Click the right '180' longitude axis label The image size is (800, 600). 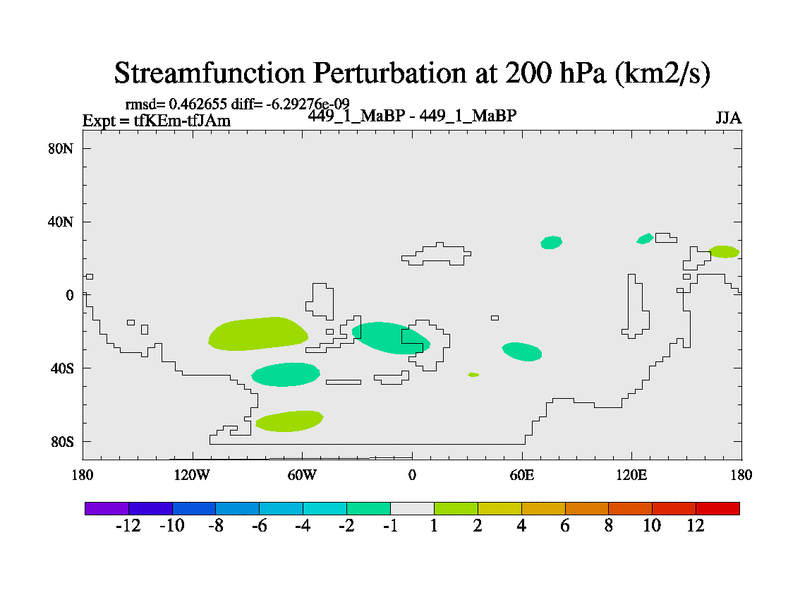tap(741, 476)
